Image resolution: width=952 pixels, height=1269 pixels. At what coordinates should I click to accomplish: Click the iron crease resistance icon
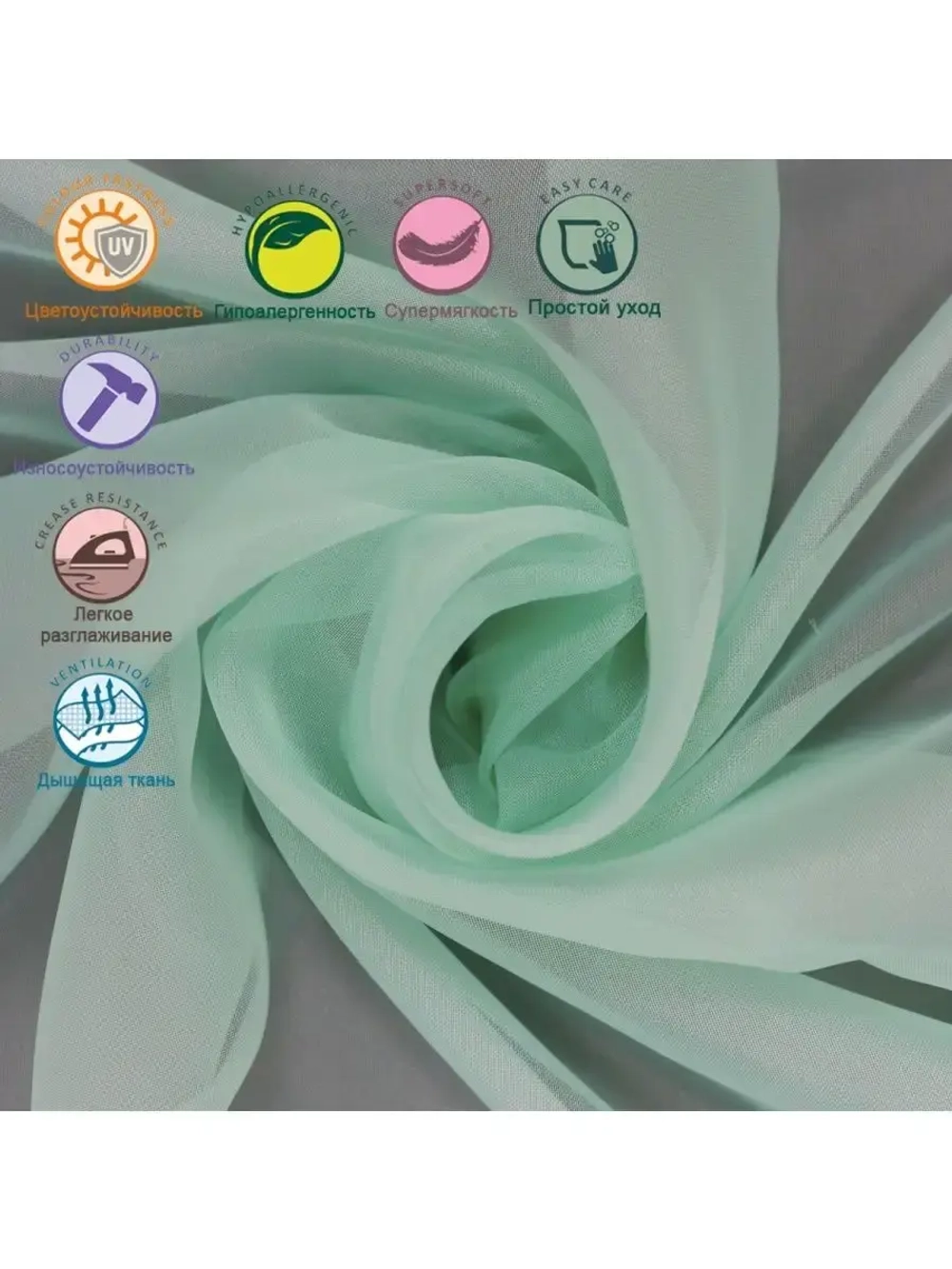[101, 554]
